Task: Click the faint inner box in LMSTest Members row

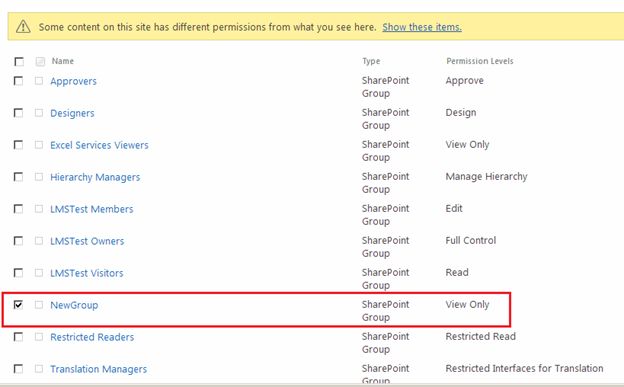Action: click(39, 209)
